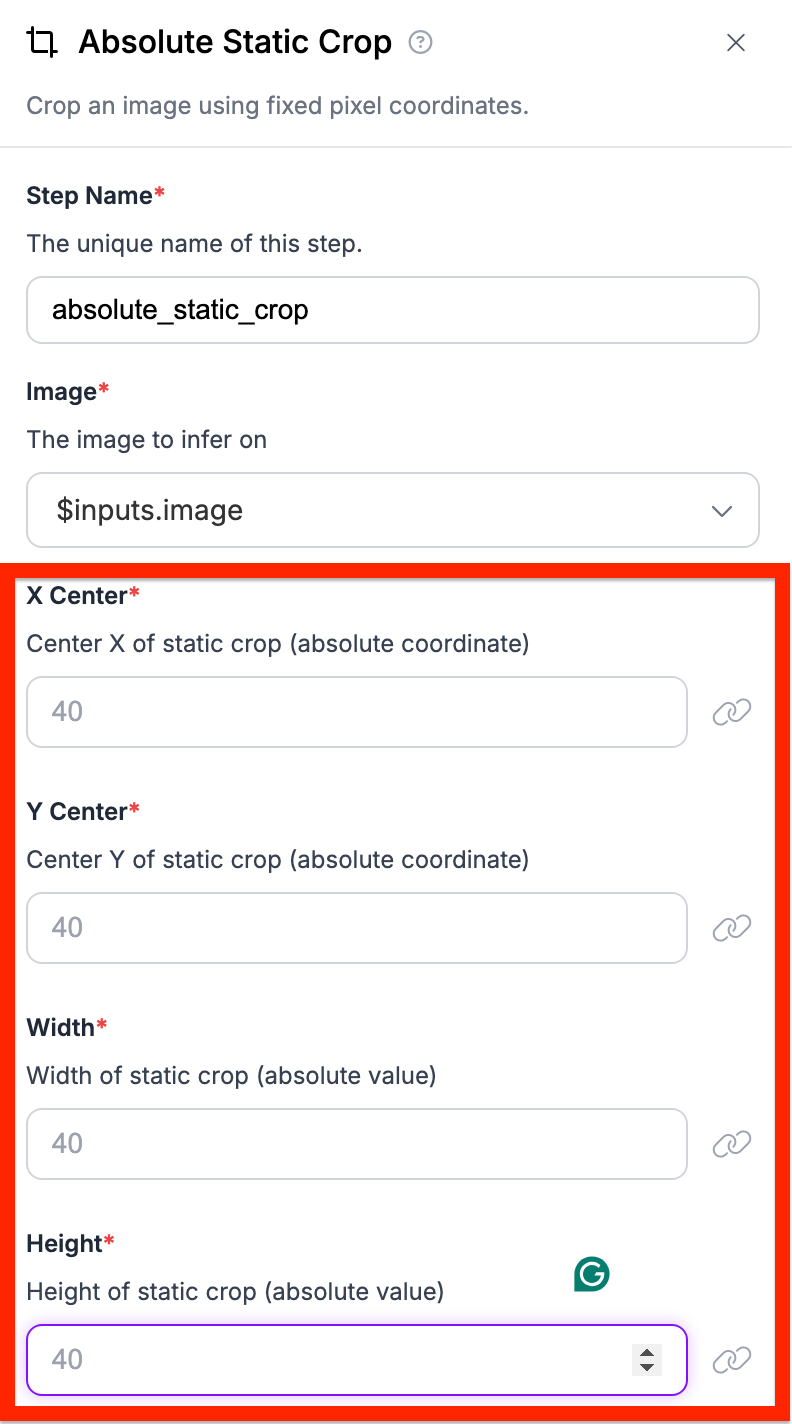Click the Step Name text field
The width and height of the screenshot is (792, 1424).
tap(392, 310)
